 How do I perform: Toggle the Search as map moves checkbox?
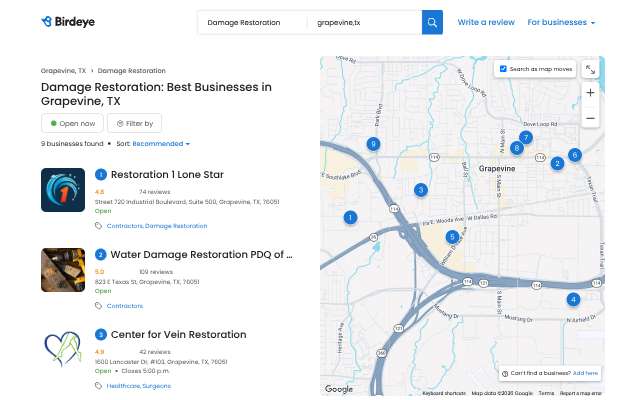pos(503,69)
